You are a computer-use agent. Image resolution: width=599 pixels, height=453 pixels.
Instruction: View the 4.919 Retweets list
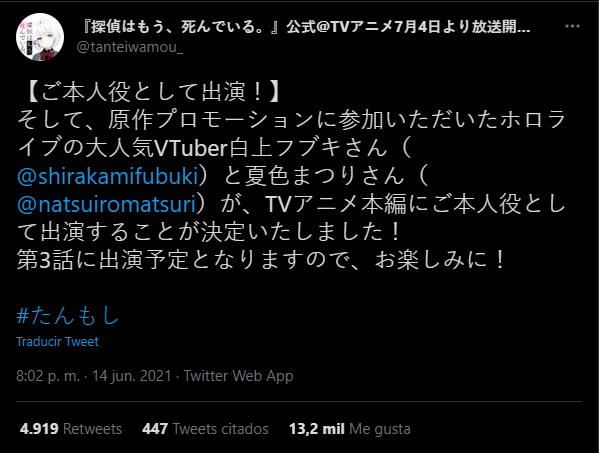[71, 429]
